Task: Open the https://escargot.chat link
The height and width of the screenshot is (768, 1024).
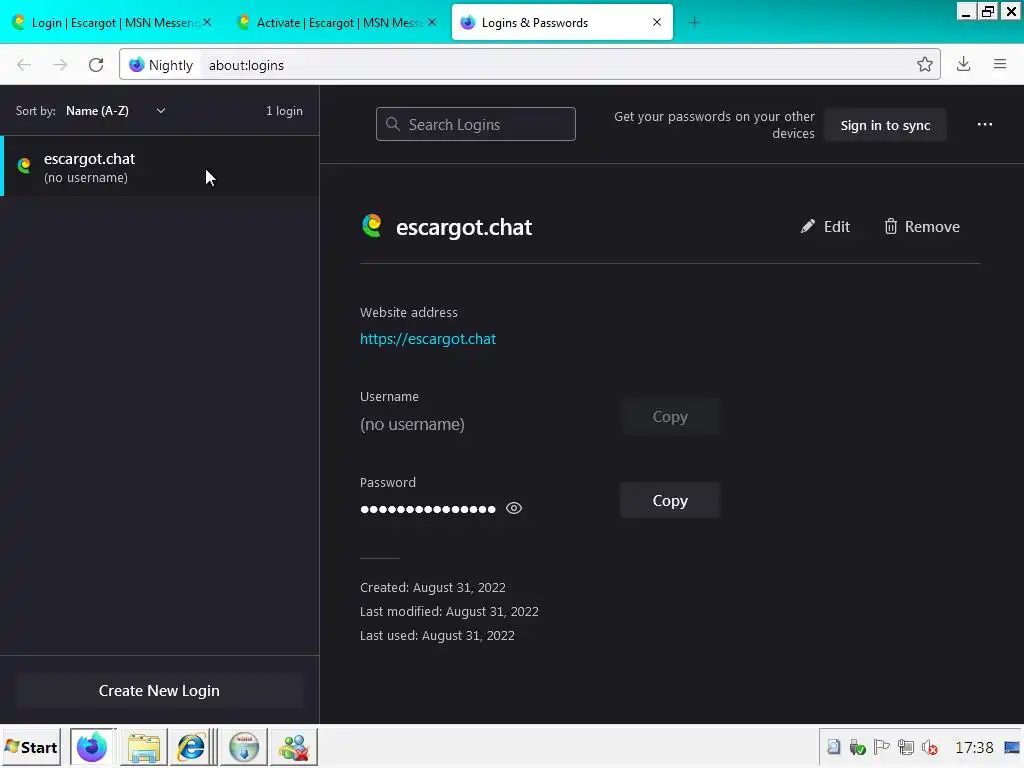Action: [x=428, y=339]
